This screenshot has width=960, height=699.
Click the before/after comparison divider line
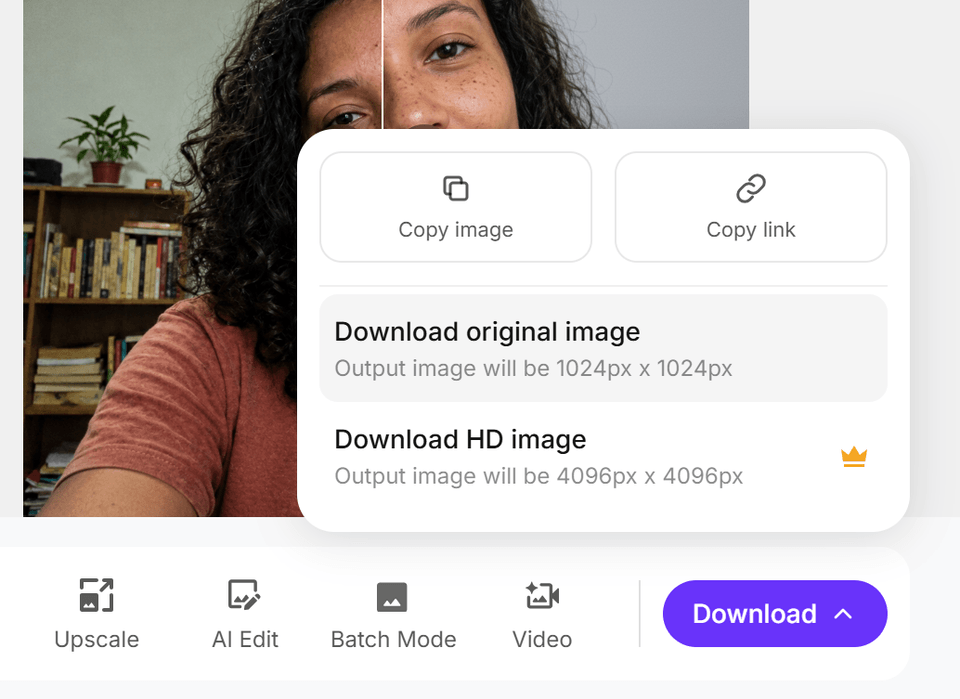pos(382,64)
